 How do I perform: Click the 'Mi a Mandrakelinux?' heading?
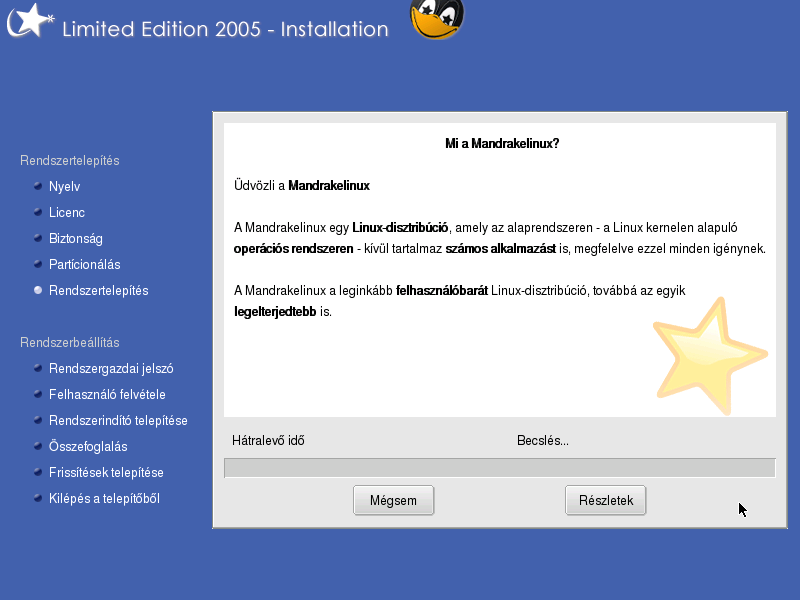tap(502, 144)
